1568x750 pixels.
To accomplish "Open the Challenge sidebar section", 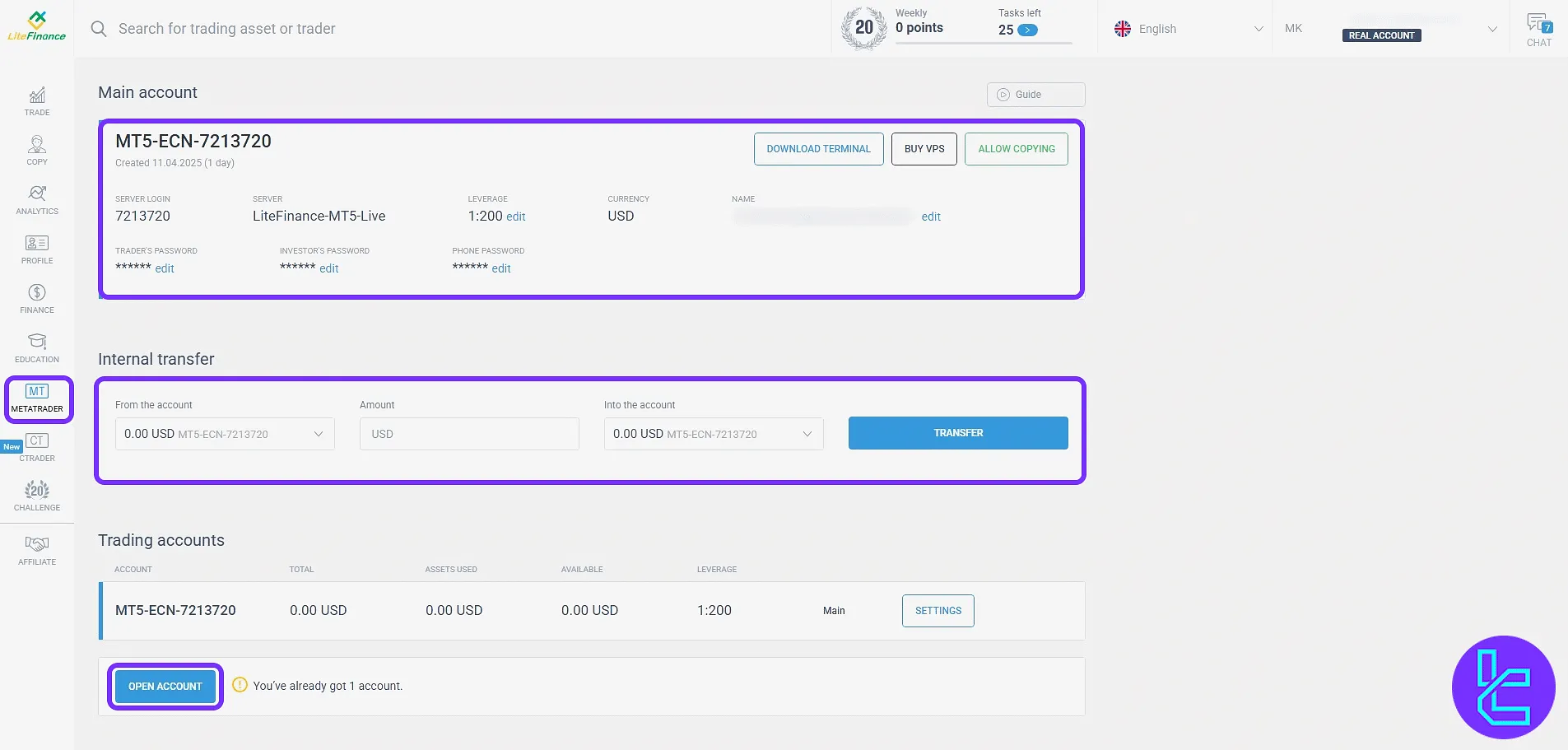I will tap(37, 496).
